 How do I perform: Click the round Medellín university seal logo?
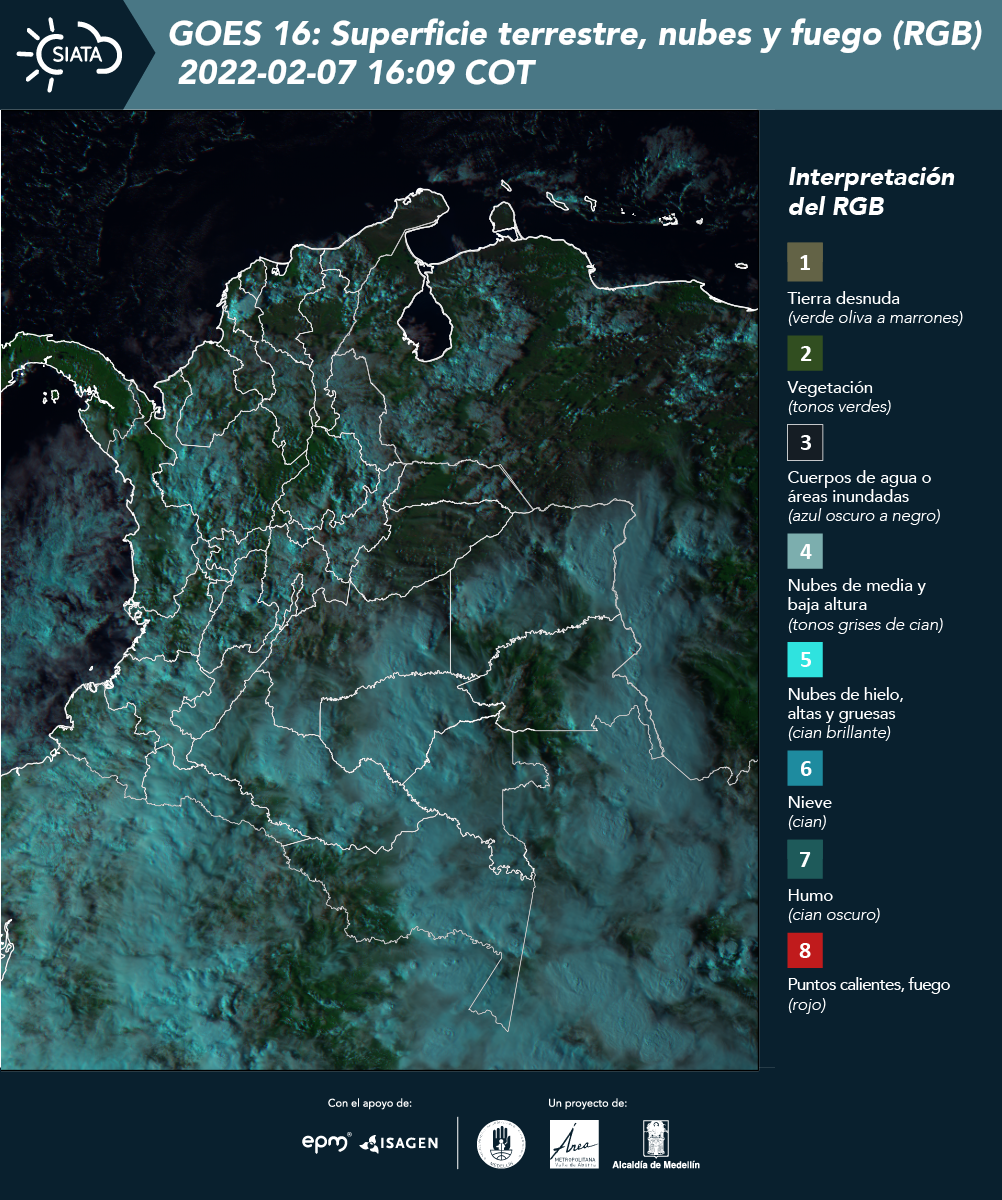click(x=501, y=1144)
